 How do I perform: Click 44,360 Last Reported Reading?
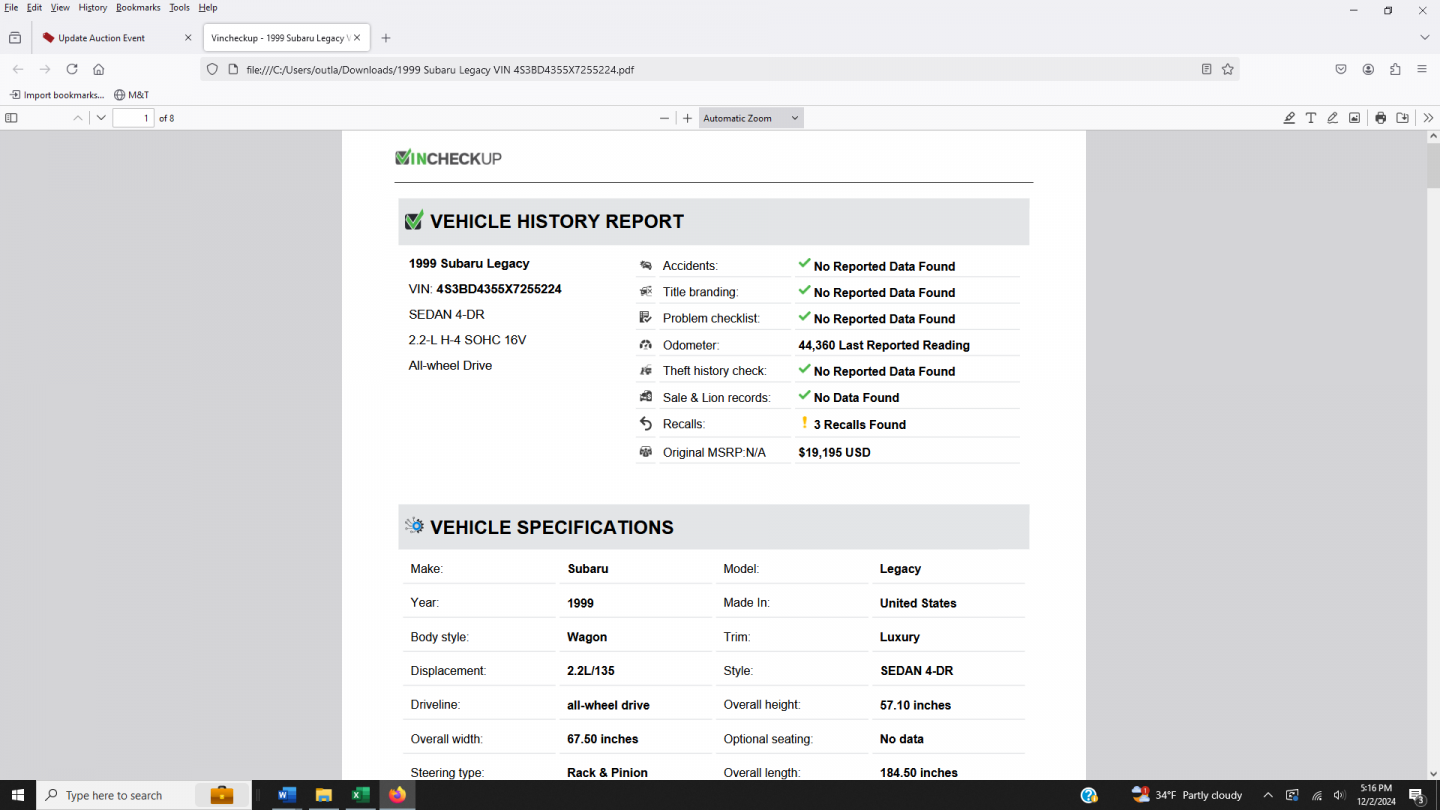coord(884,345)
